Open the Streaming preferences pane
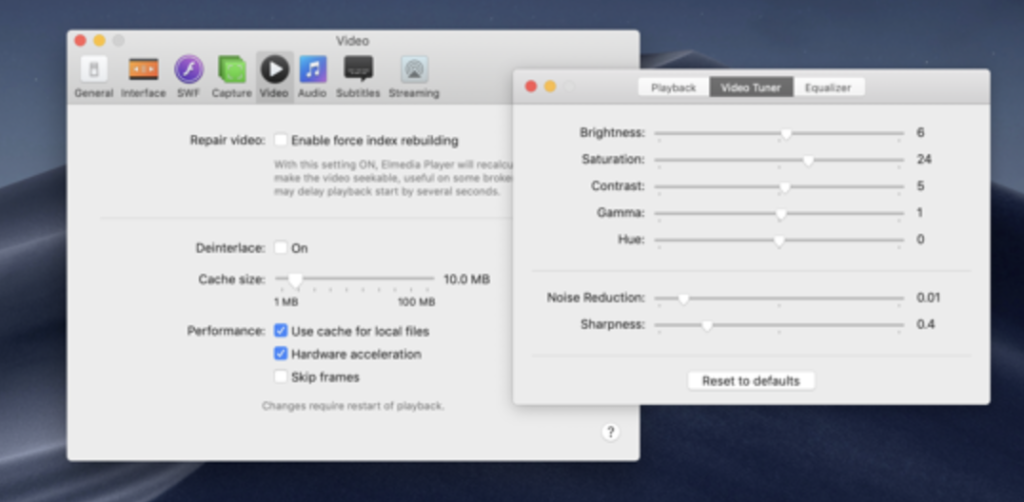1024x502 pixels. tap(414, 77)
